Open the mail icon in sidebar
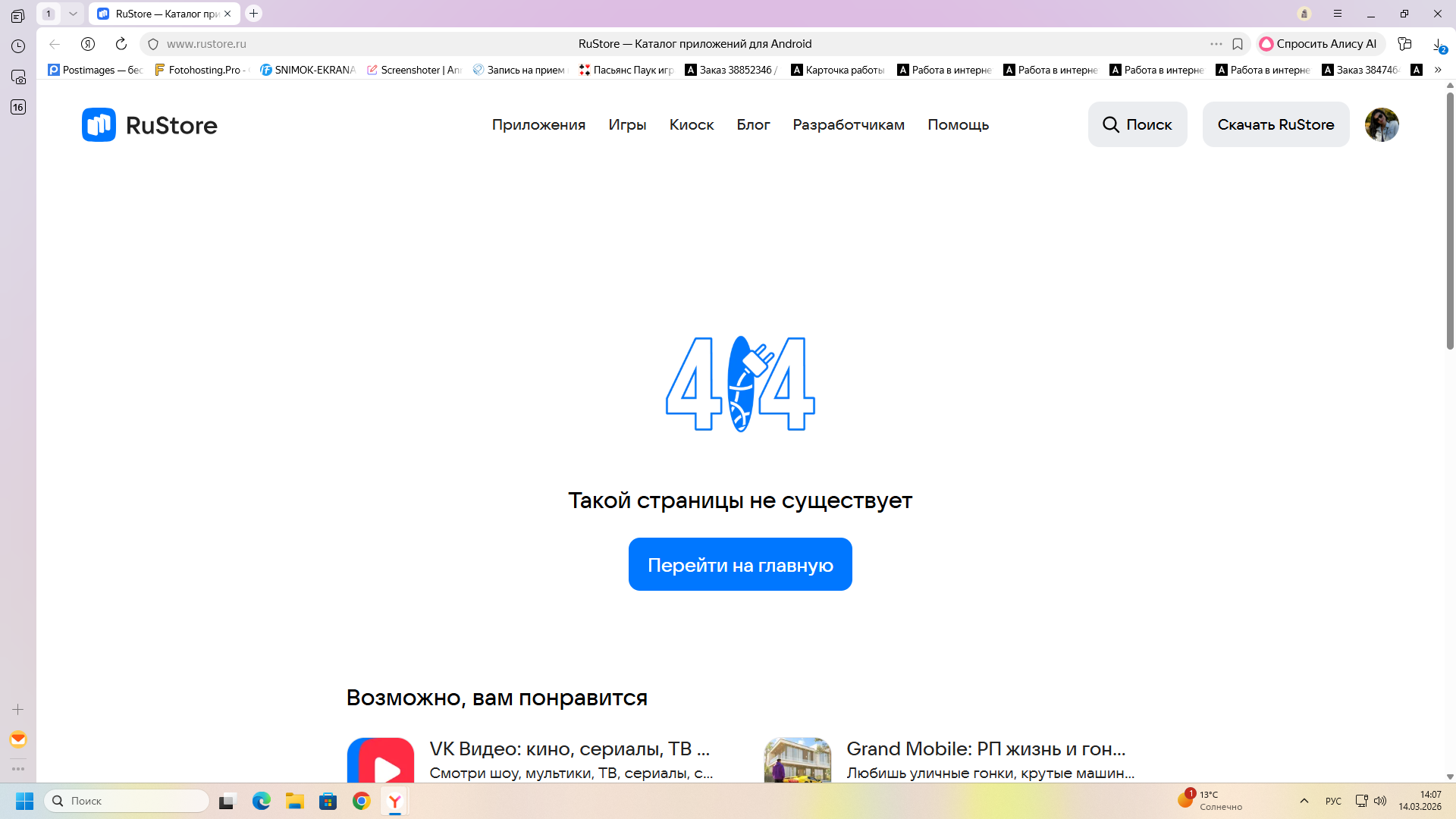 18,739
